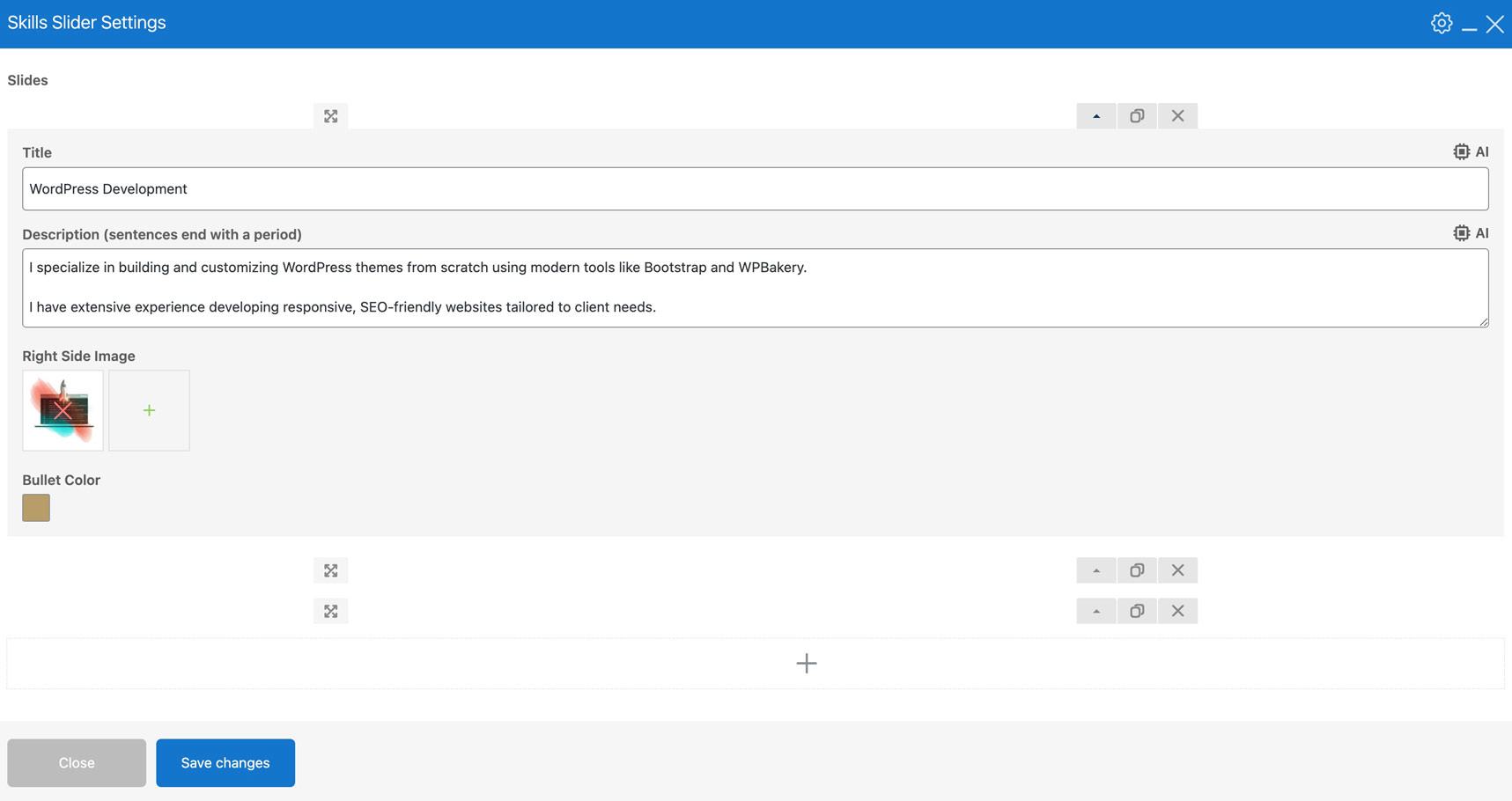The width and height of the screenshot is (1512, 801).
Task: Click Save changes button
Action: 225,762
